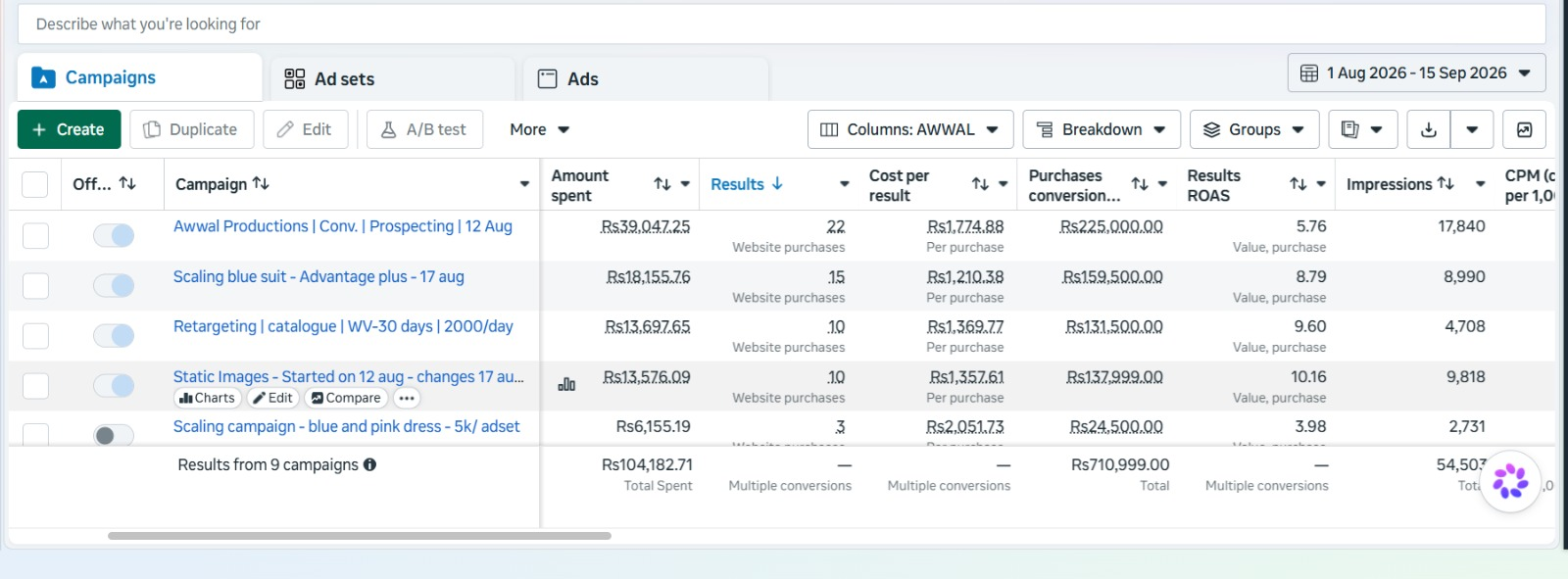Select checkbox for Awawl Productions campaign row
This screenshot has height=579, width=1568.
point(35,235)
